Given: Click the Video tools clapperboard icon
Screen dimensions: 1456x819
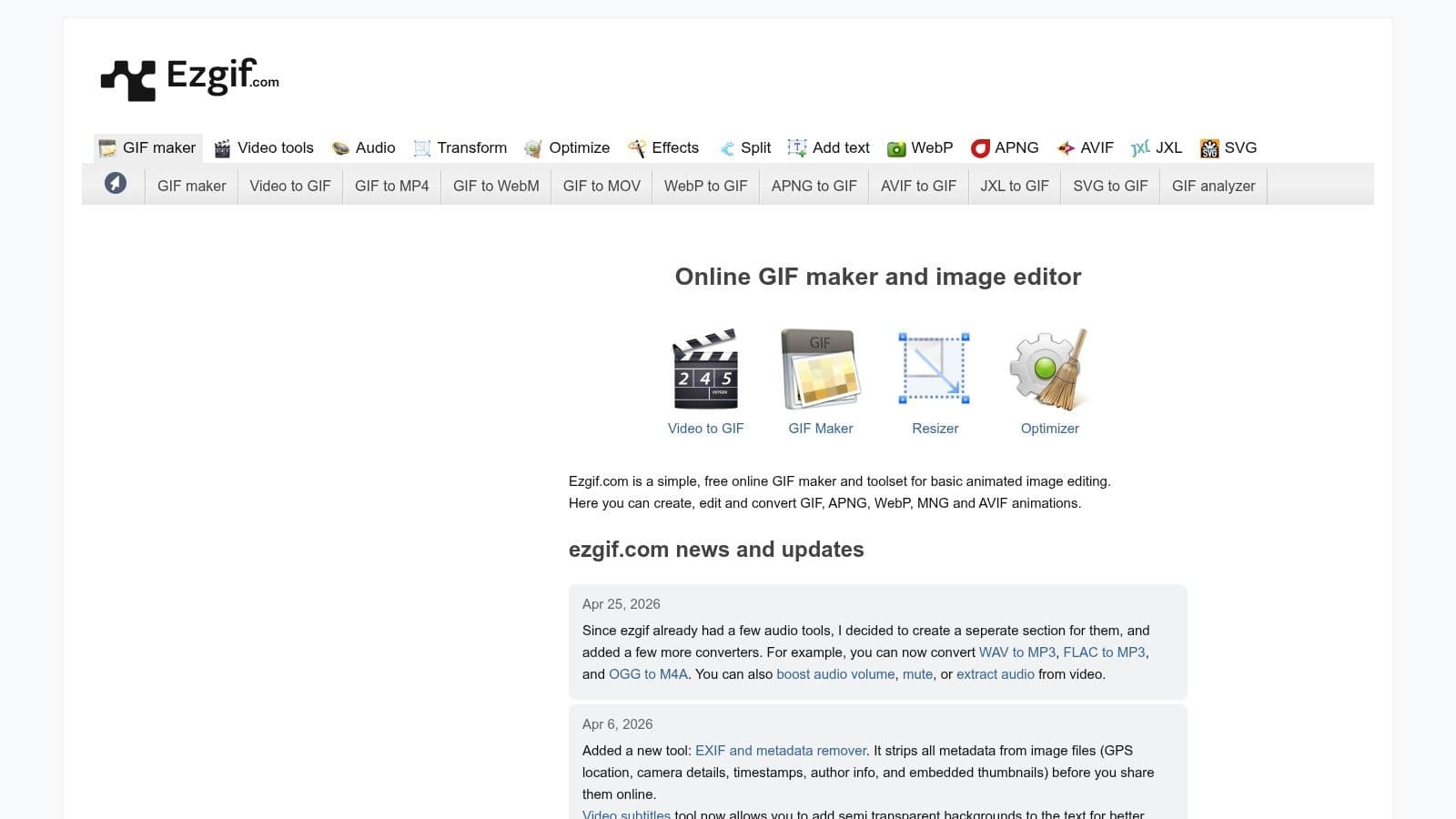Looking at the screenshot, I should pos(222,148).
